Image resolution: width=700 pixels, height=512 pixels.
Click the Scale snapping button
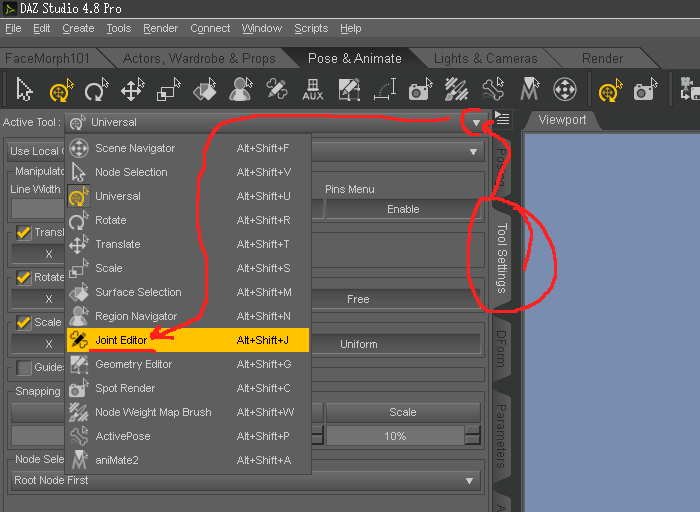[x=403, y=412]
